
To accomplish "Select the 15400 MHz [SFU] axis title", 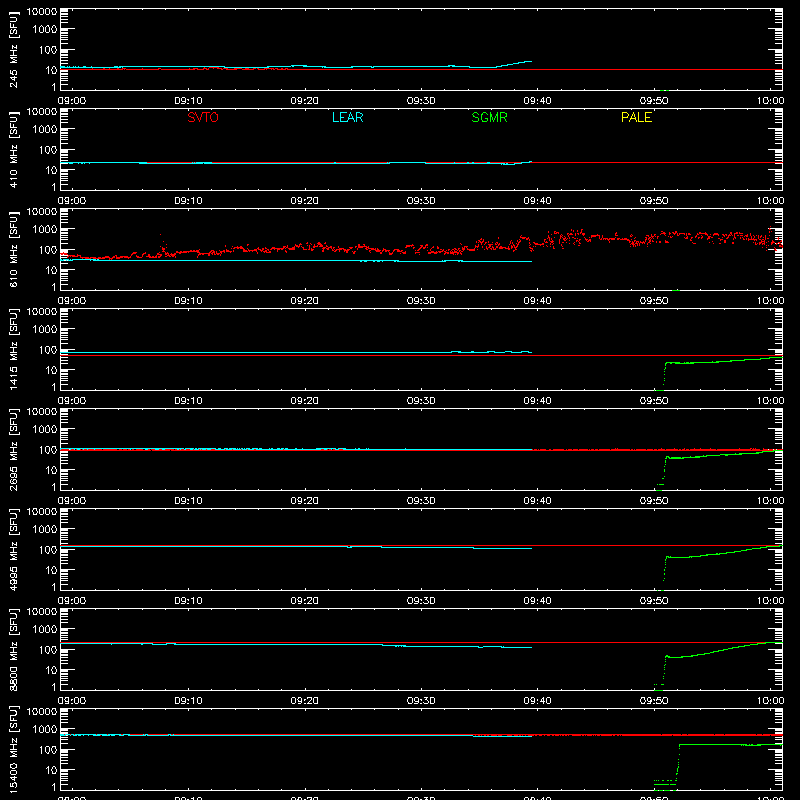I will point(14,749).
